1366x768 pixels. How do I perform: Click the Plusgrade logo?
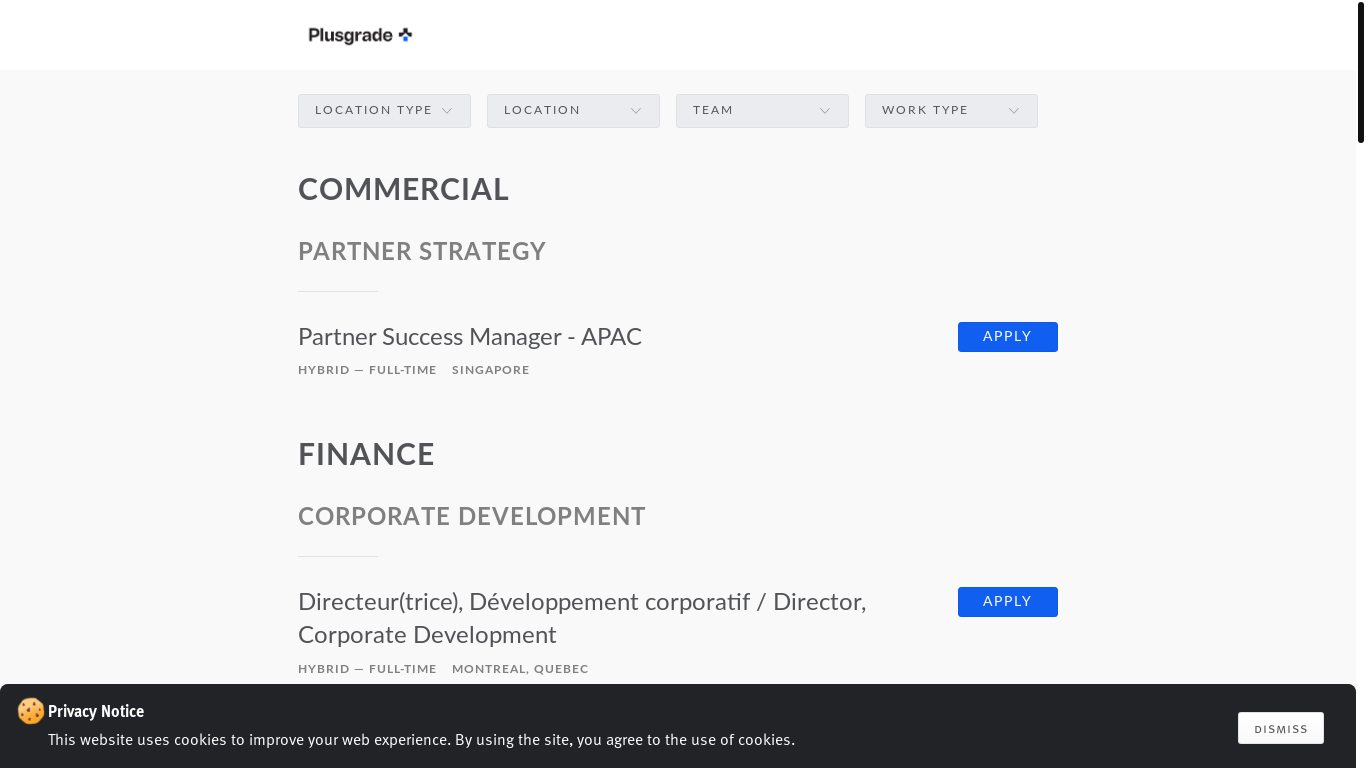coord(360,35)
